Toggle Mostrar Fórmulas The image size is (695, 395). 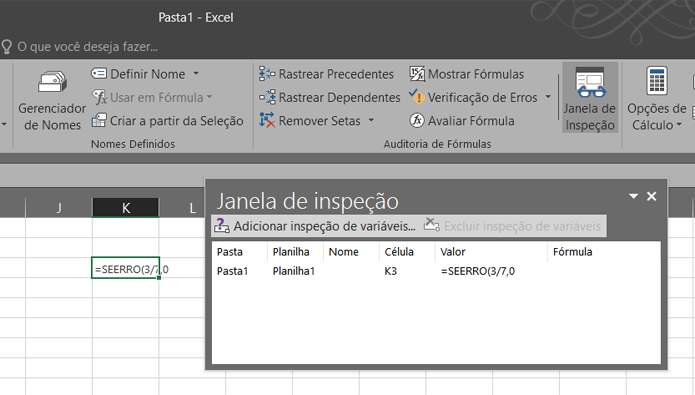[x=466, y=74]
